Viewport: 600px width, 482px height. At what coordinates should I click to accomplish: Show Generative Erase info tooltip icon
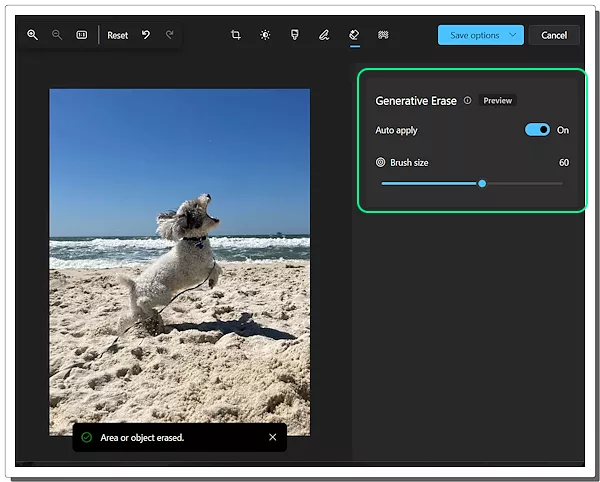pyautogui.click(x=467, y=101)
